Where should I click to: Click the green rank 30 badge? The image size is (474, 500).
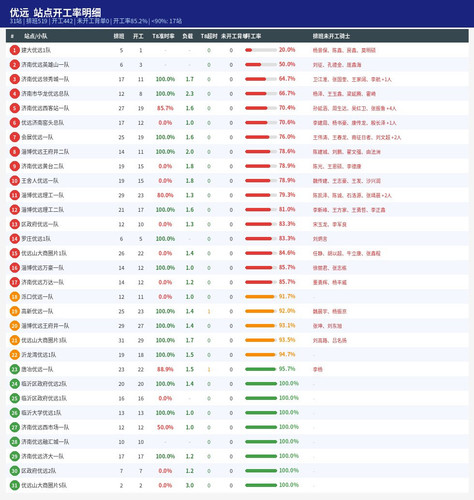[14, 471]
